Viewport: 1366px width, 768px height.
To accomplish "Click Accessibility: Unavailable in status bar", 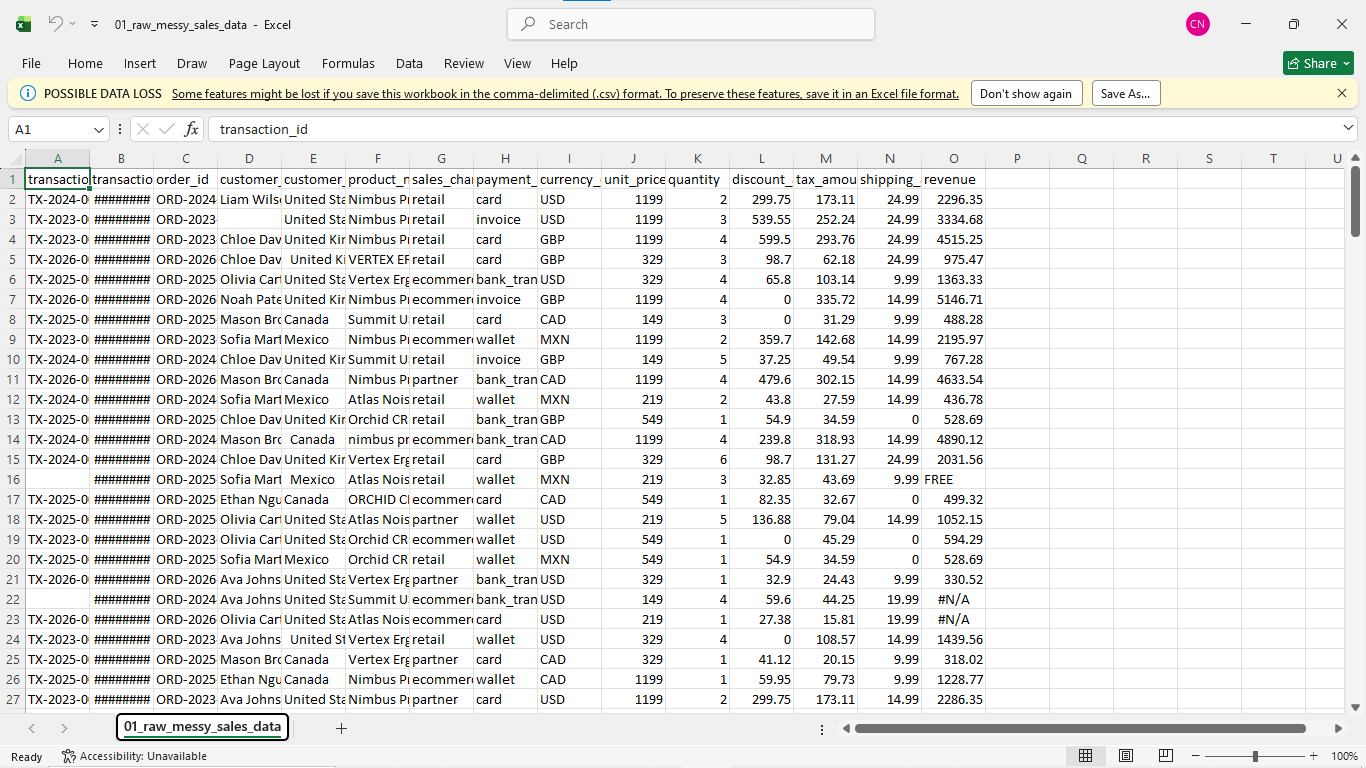I will point(134,756).
